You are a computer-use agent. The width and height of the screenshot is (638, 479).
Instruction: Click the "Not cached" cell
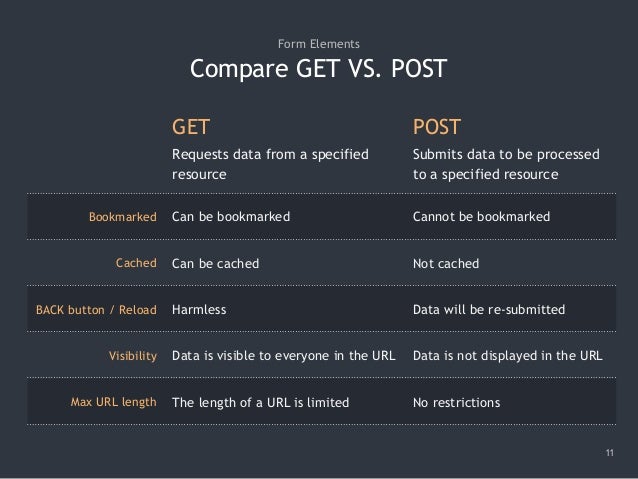coord(446,264)
